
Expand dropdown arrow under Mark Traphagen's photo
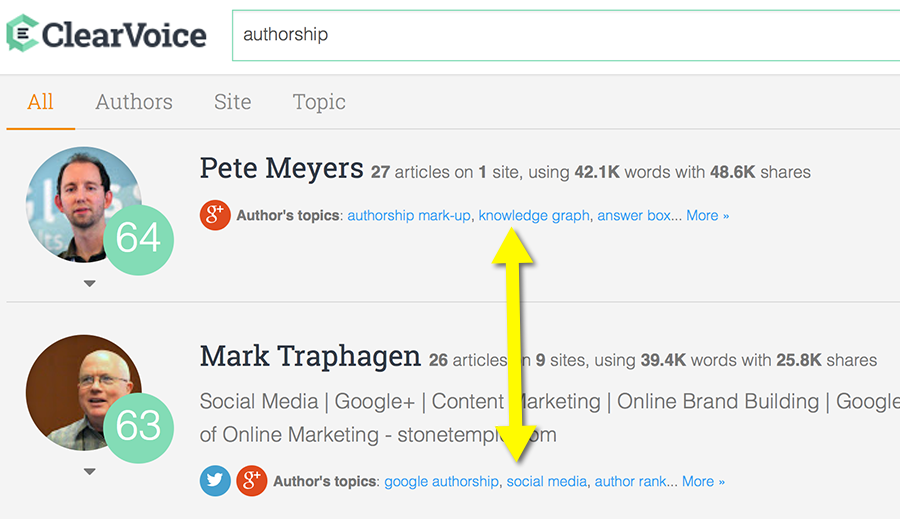[89, 471]
